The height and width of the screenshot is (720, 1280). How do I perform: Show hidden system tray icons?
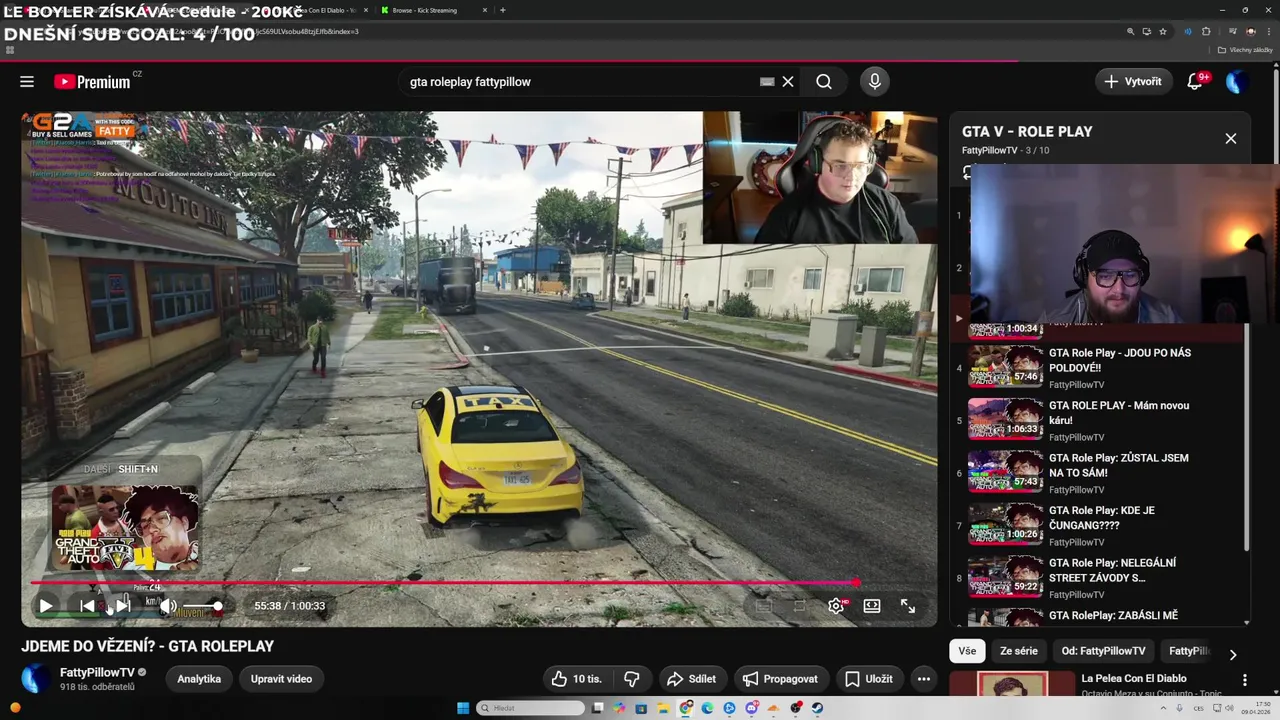coord(1163,708)
